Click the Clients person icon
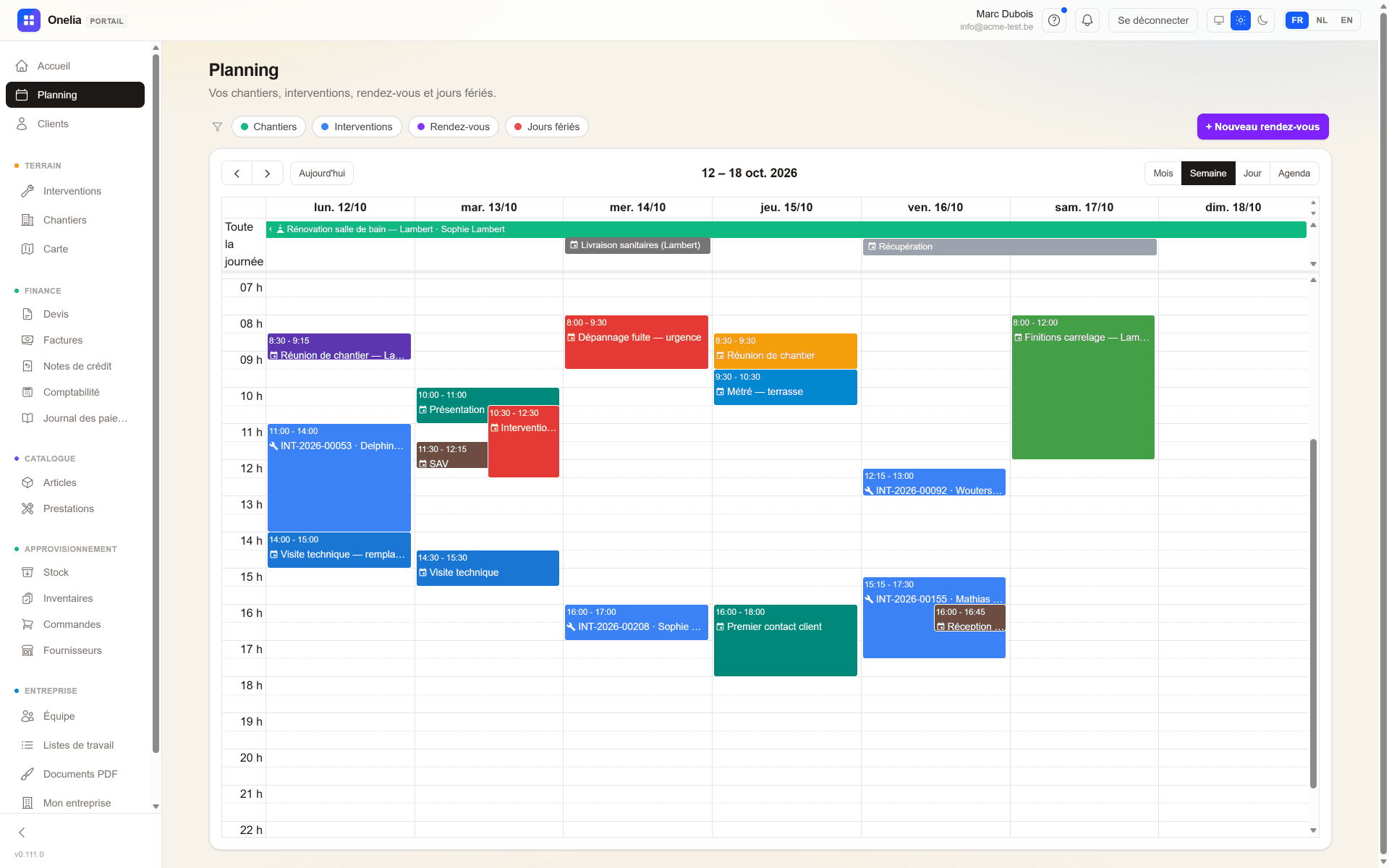 point(22,124)
